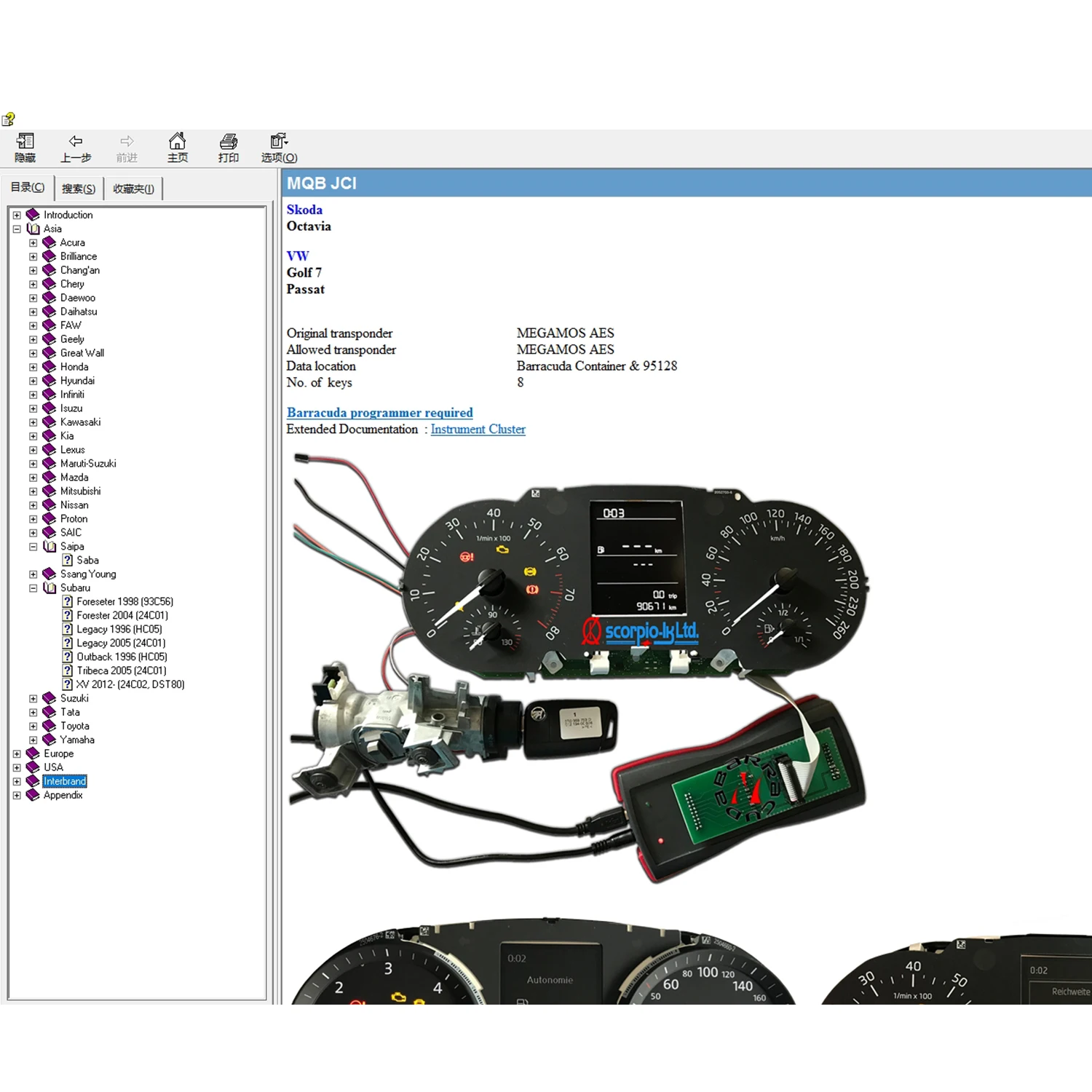Open the Barracuda programmer required link
Screen dimensions: 1092x1092
379,413
